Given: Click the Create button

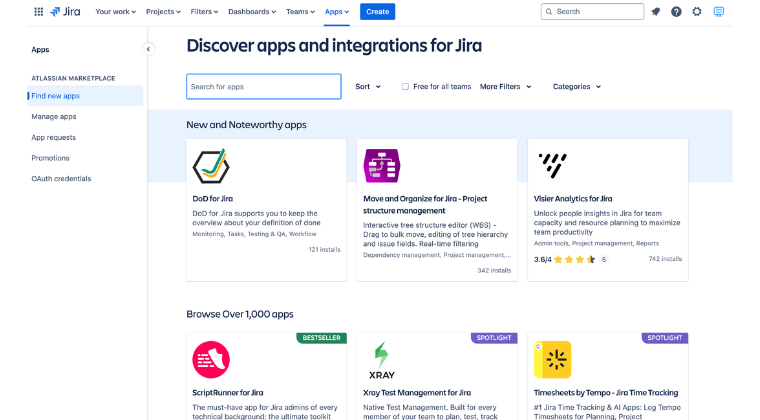Looking at the screenshot, I should (x=378, y=12).
